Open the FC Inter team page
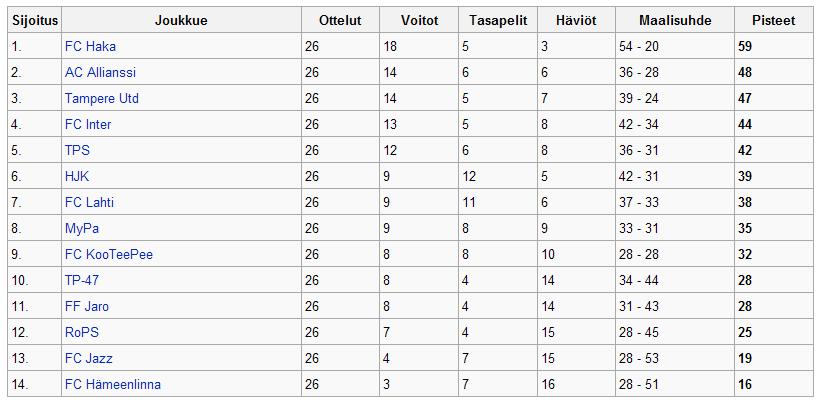The width and height of the screenshot is (823, 405). tap(88, 124)
